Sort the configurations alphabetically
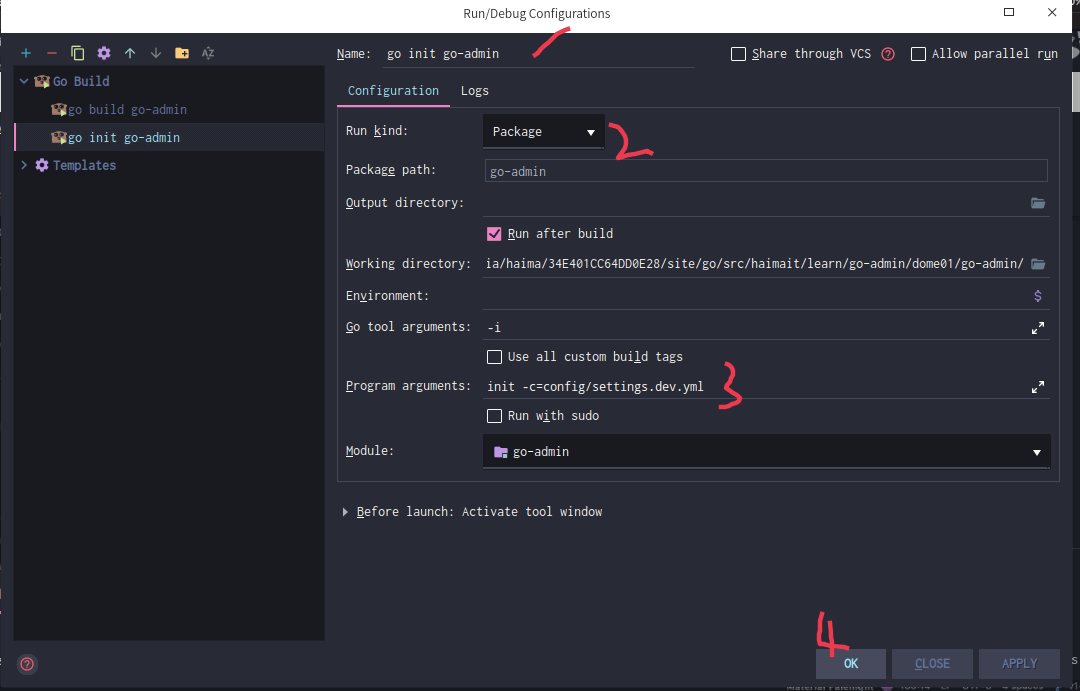 point(208,53)
